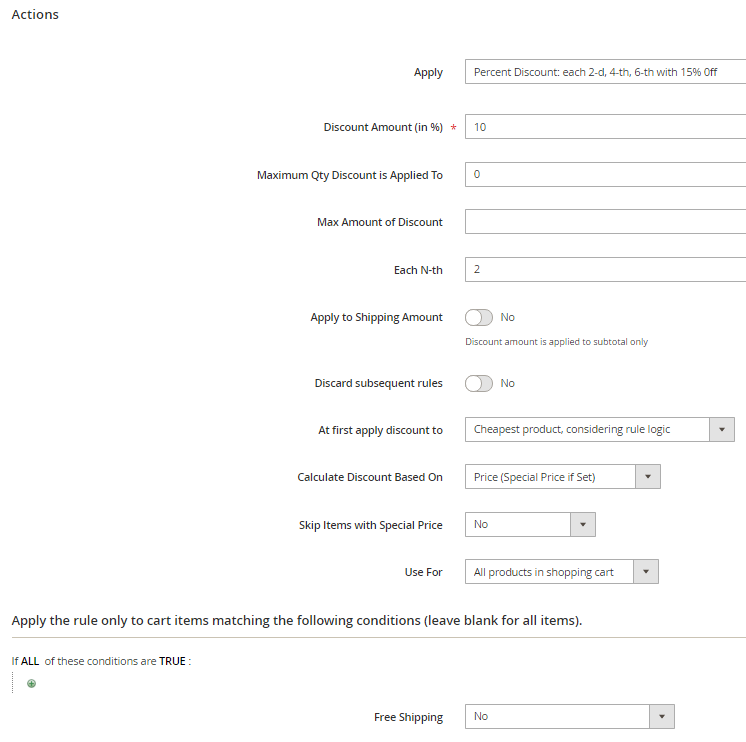
Task: Collapse the Actions section heading
Action: pos(35,14)
